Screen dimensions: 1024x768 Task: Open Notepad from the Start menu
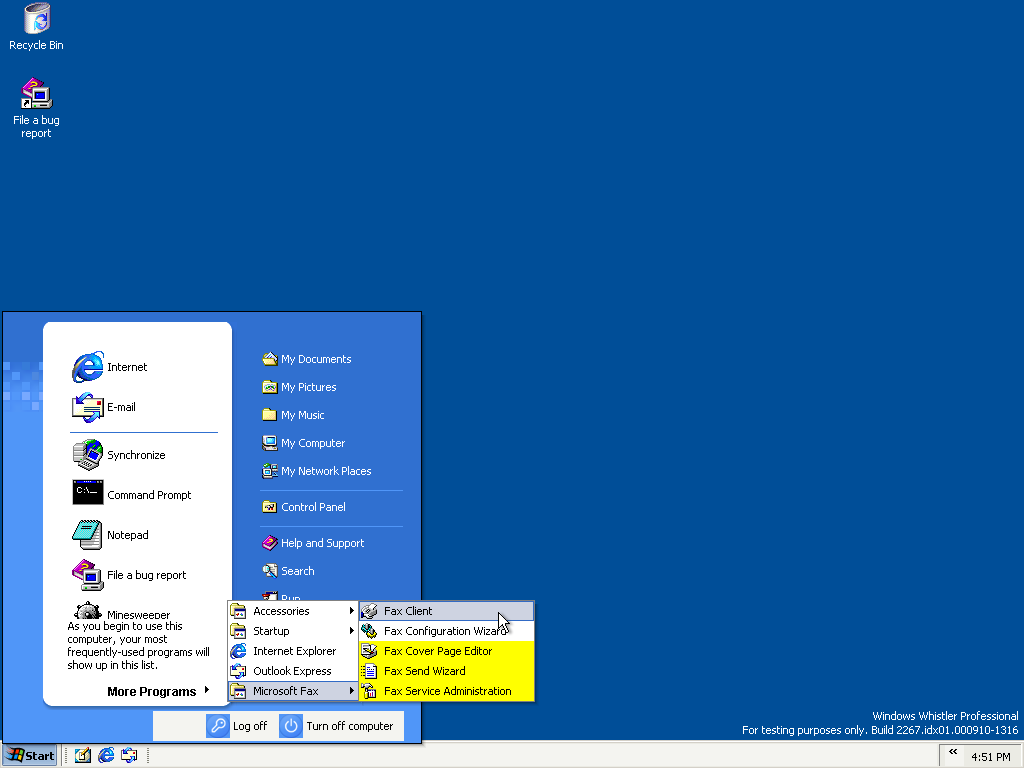coord(110,535)
